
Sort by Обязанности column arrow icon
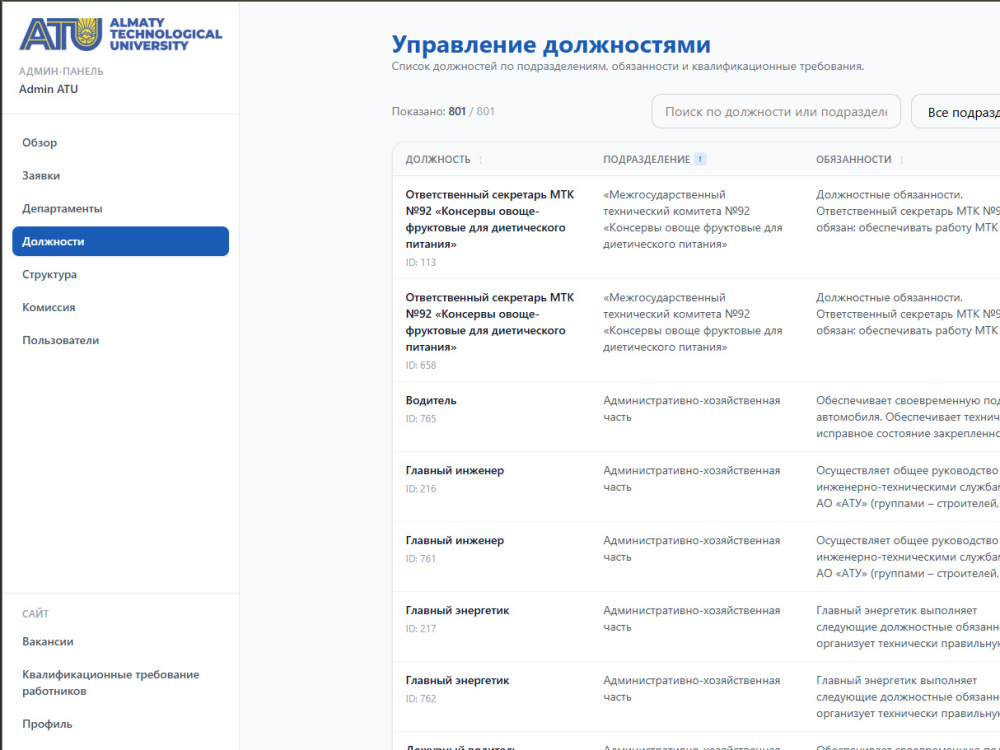(902, 160)
